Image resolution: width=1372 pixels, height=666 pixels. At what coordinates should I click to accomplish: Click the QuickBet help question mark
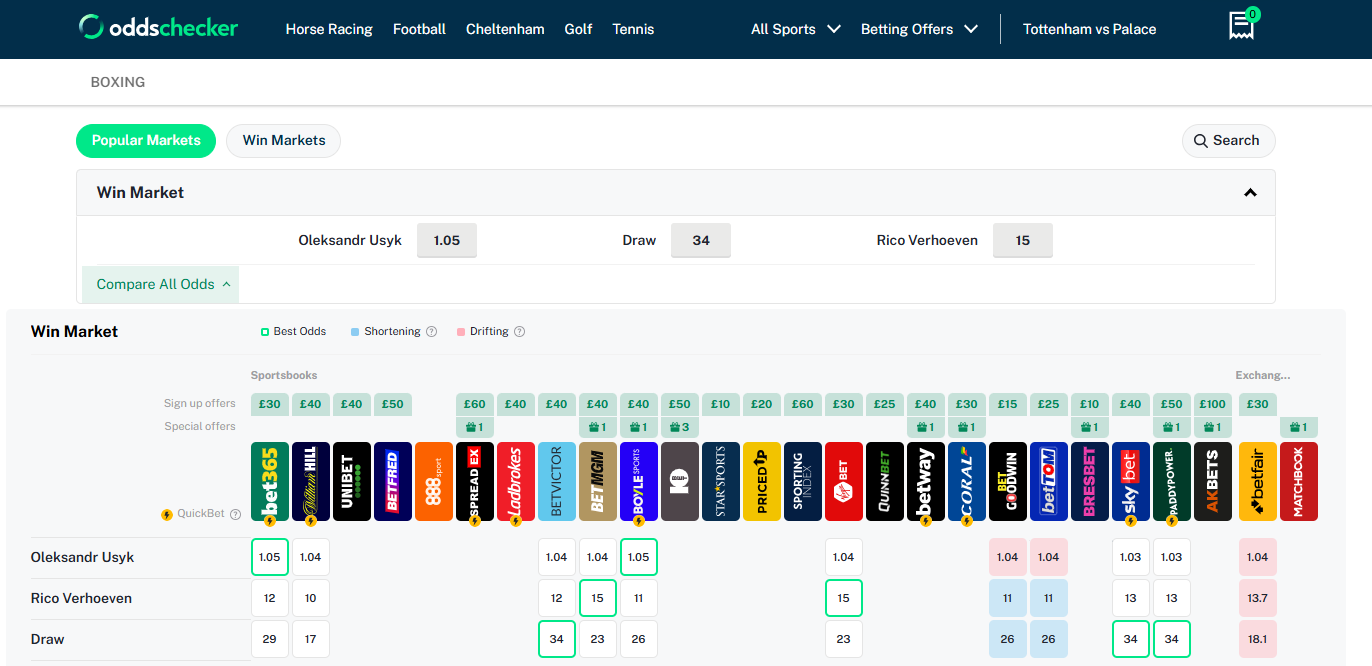click(x=235, y=514)
